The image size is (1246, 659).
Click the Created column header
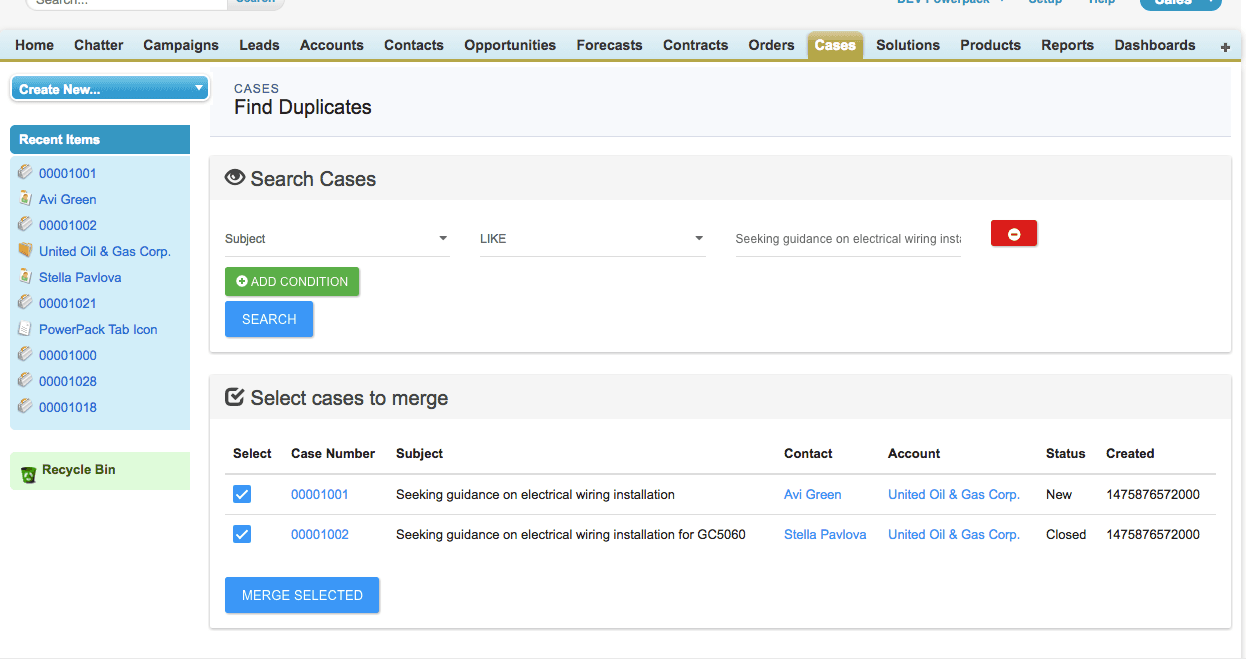[x=1130, y=453]
